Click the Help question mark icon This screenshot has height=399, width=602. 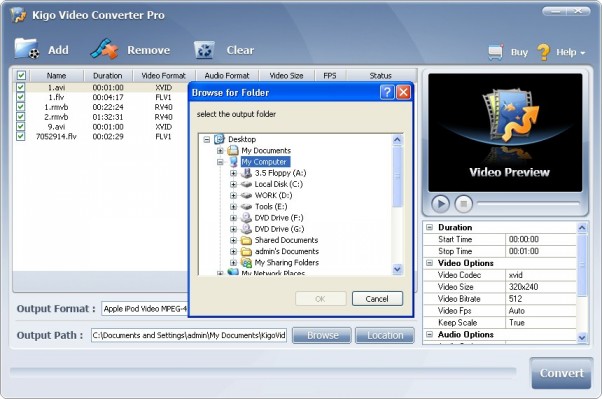[543, 52]
